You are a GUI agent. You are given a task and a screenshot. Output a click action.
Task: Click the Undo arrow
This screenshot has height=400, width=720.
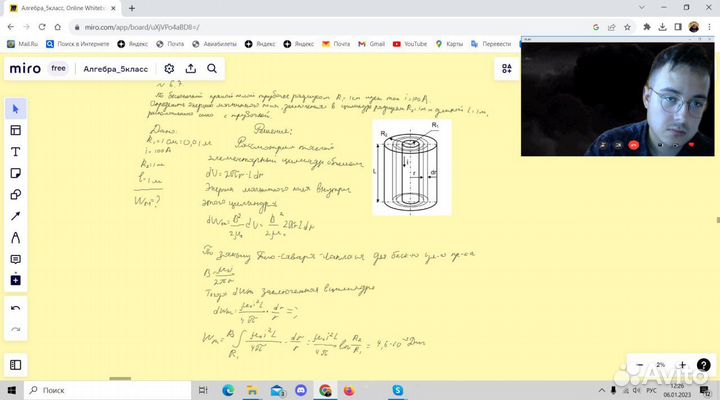pos(15,308)
